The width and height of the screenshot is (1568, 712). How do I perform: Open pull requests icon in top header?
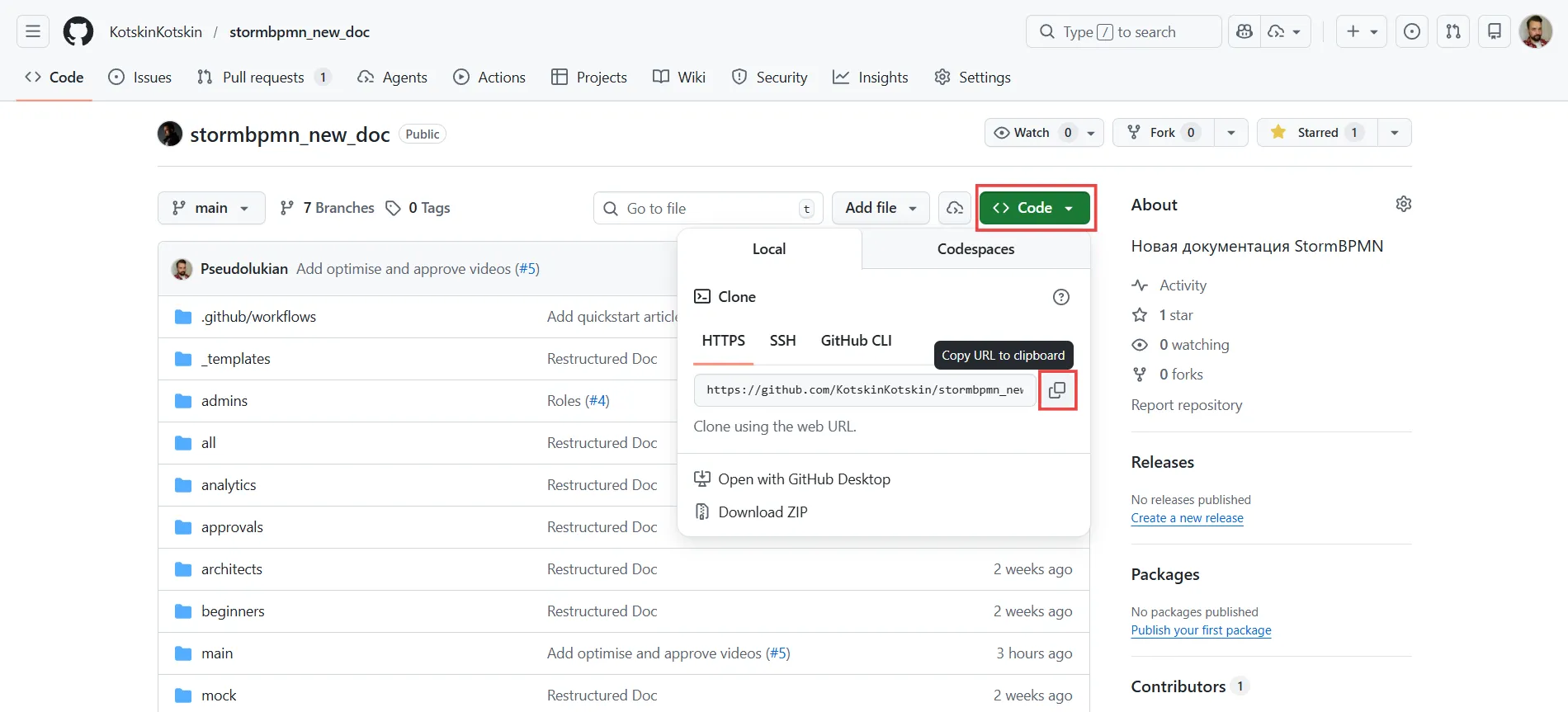(x=1452, y=32)
